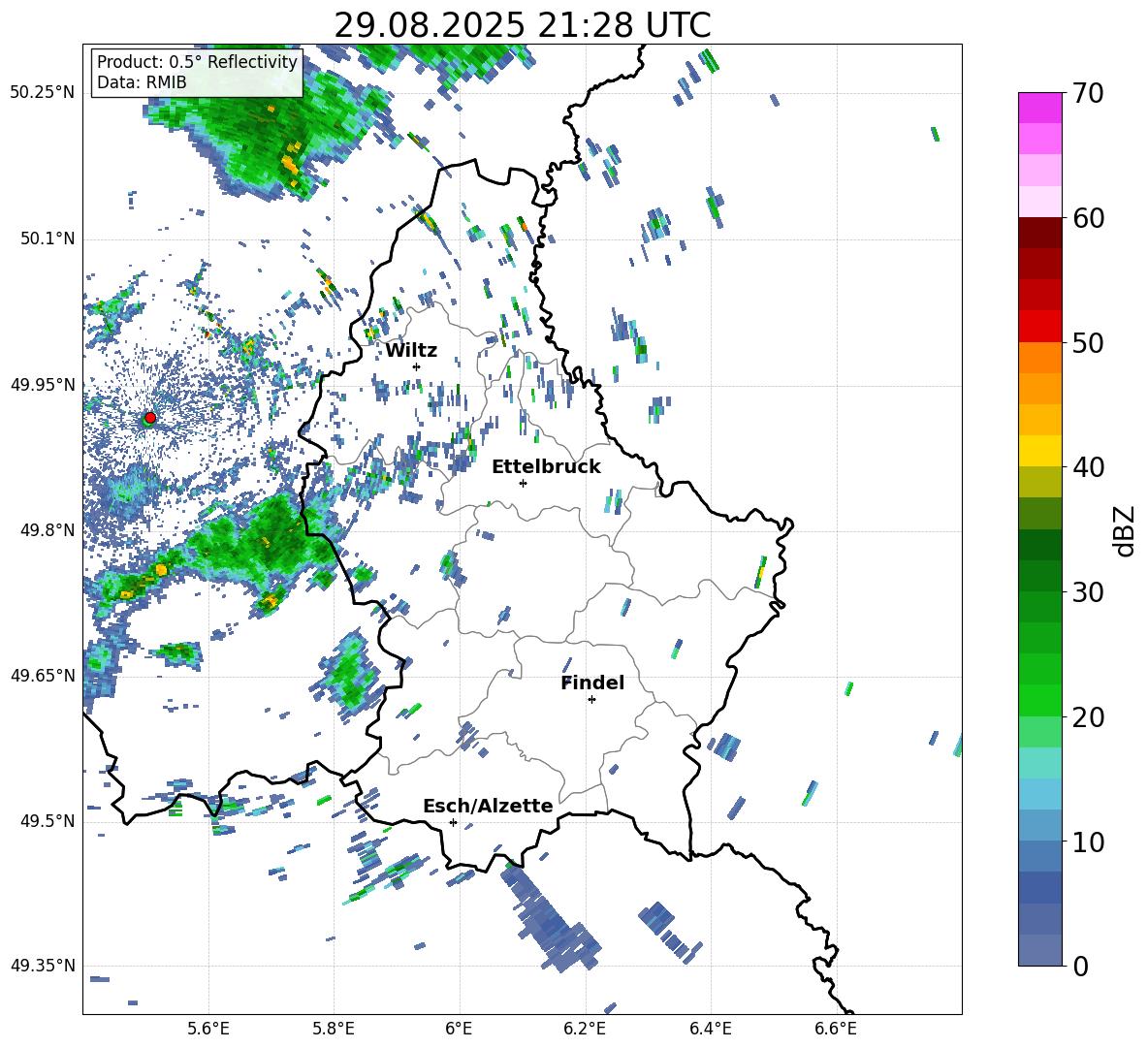Click the 50.25°N latitude label

pyautogui.click(x=43, y=93)
